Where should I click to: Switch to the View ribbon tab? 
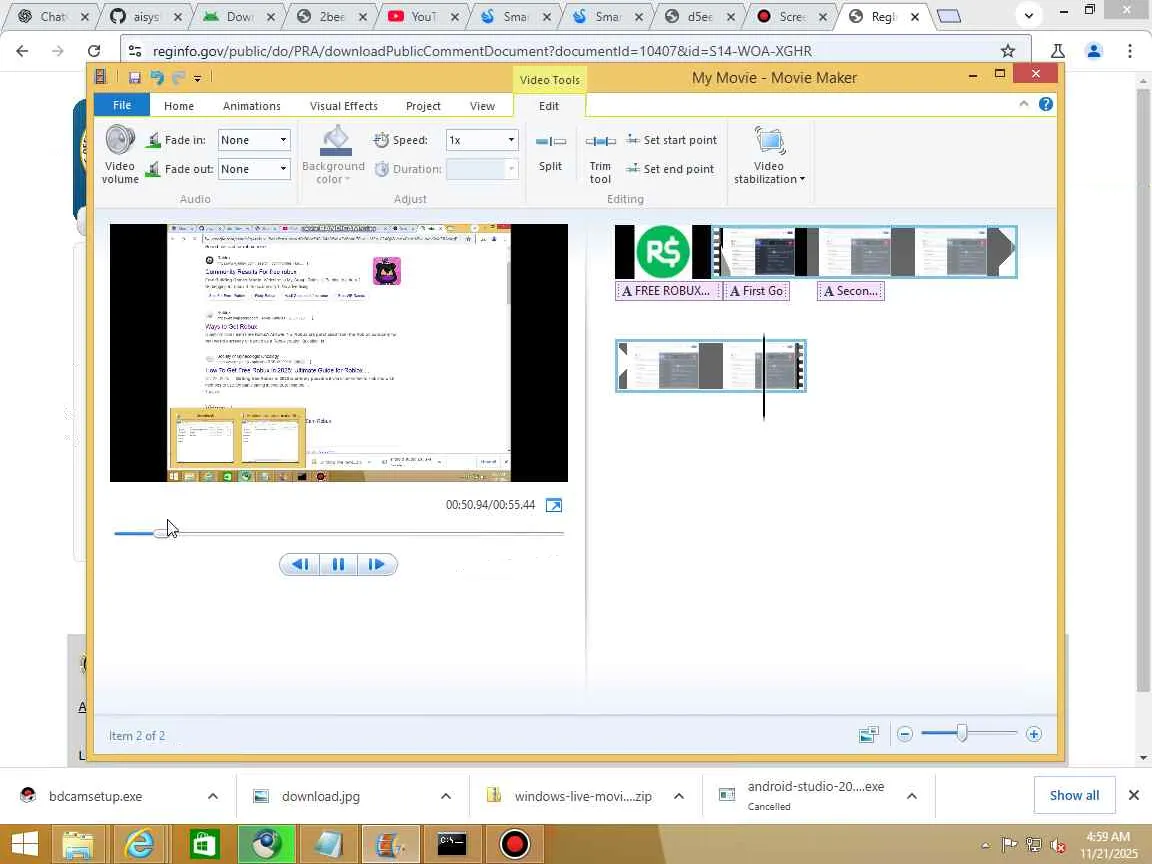pos(483,106)
